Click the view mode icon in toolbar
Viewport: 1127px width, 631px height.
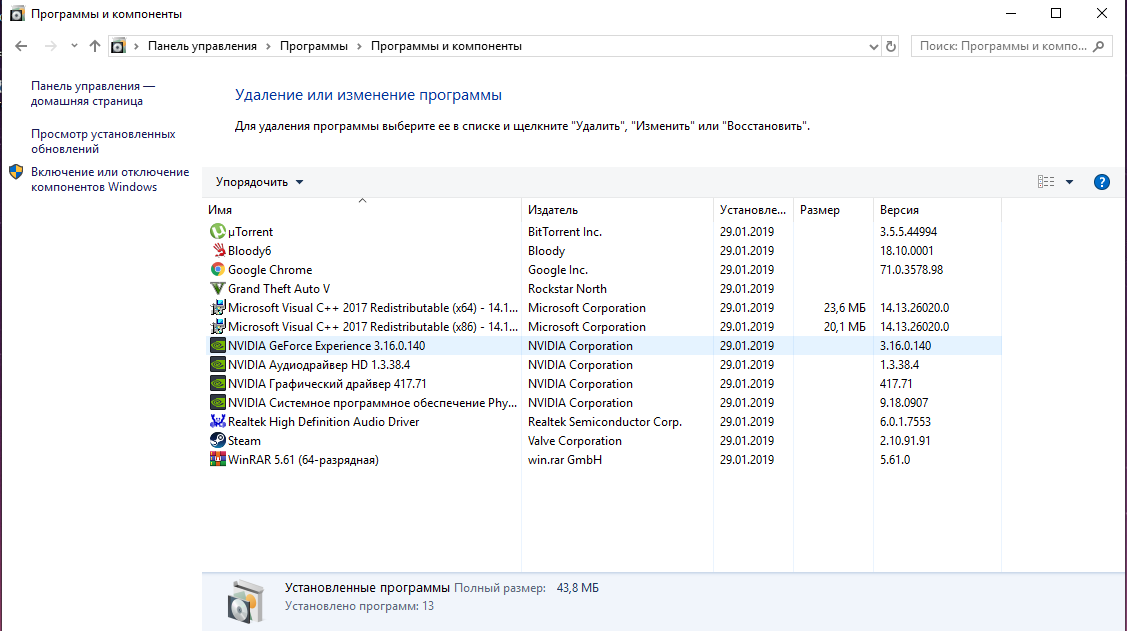[1046, 182]
